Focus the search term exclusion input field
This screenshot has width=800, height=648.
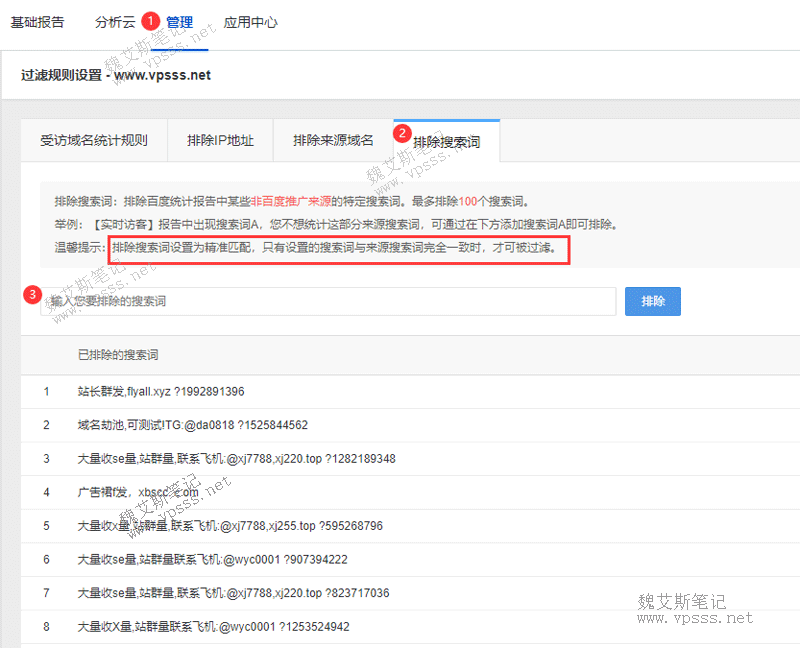[x=328, y=301]
